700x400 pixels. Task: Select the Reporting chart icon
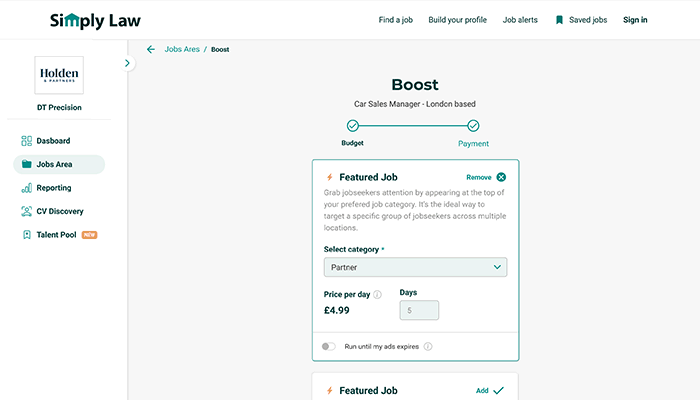pos(26,188)
